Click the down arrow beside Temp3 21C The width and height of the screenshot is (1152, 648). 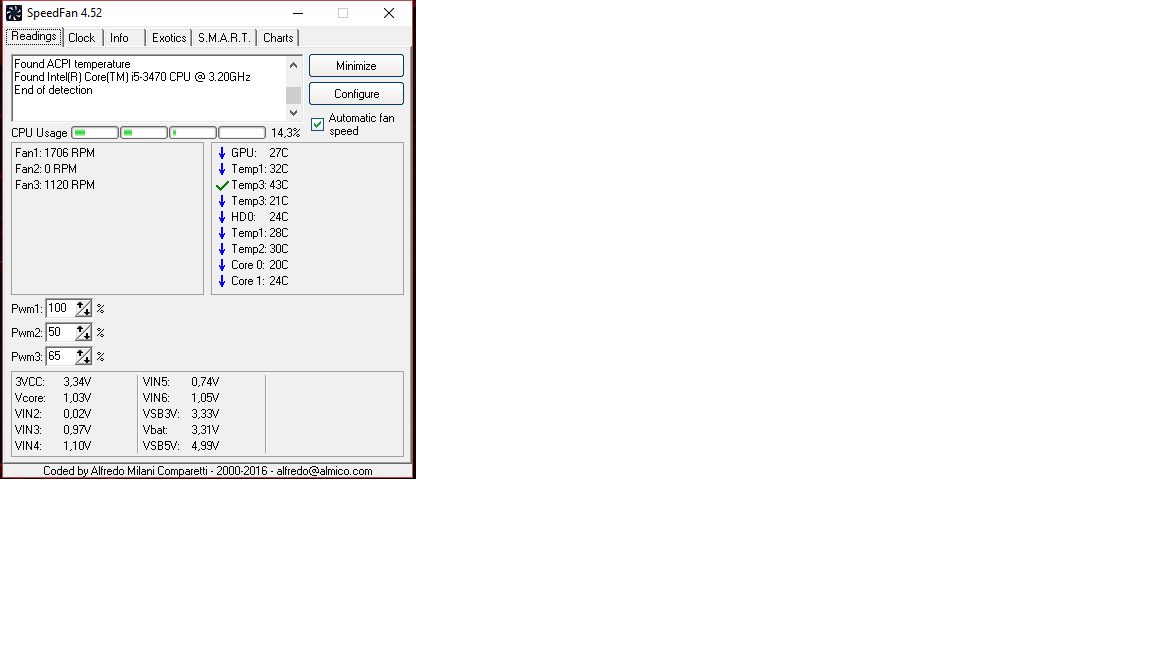pos(222,201)
